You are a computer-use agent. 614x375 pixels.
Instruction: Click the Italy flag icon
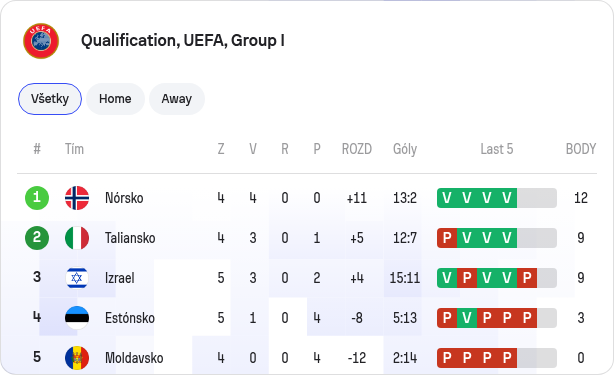(x=77, y=238)
